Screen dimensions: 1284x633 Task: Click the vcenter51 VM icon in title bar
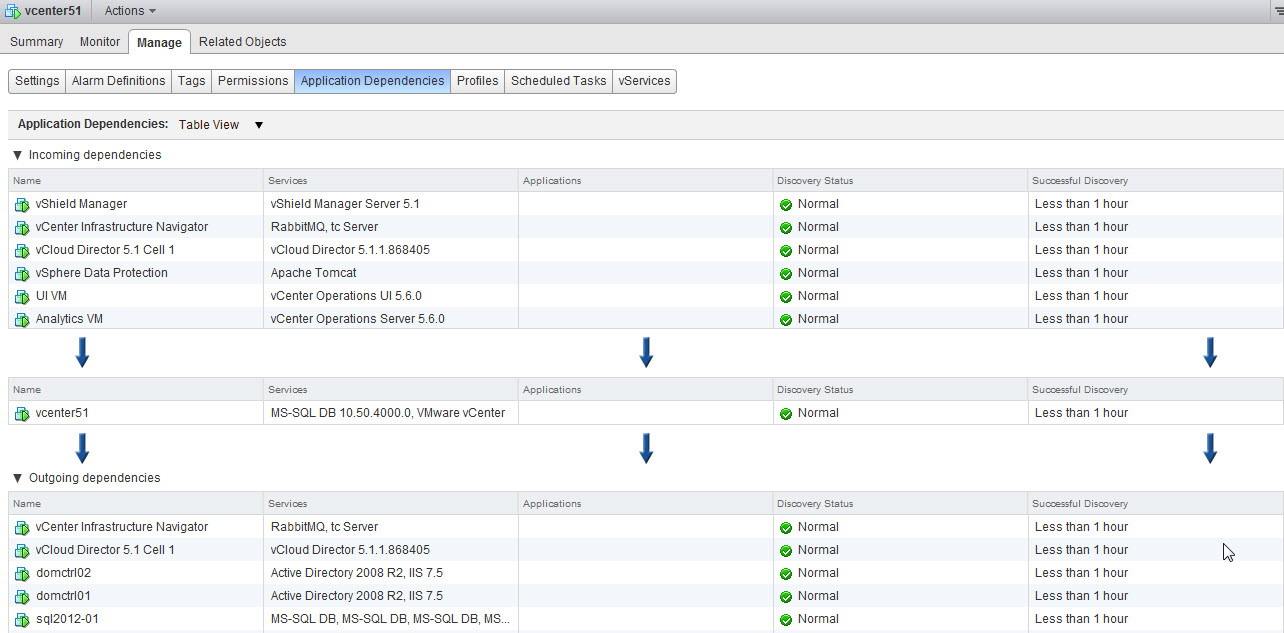13,11
